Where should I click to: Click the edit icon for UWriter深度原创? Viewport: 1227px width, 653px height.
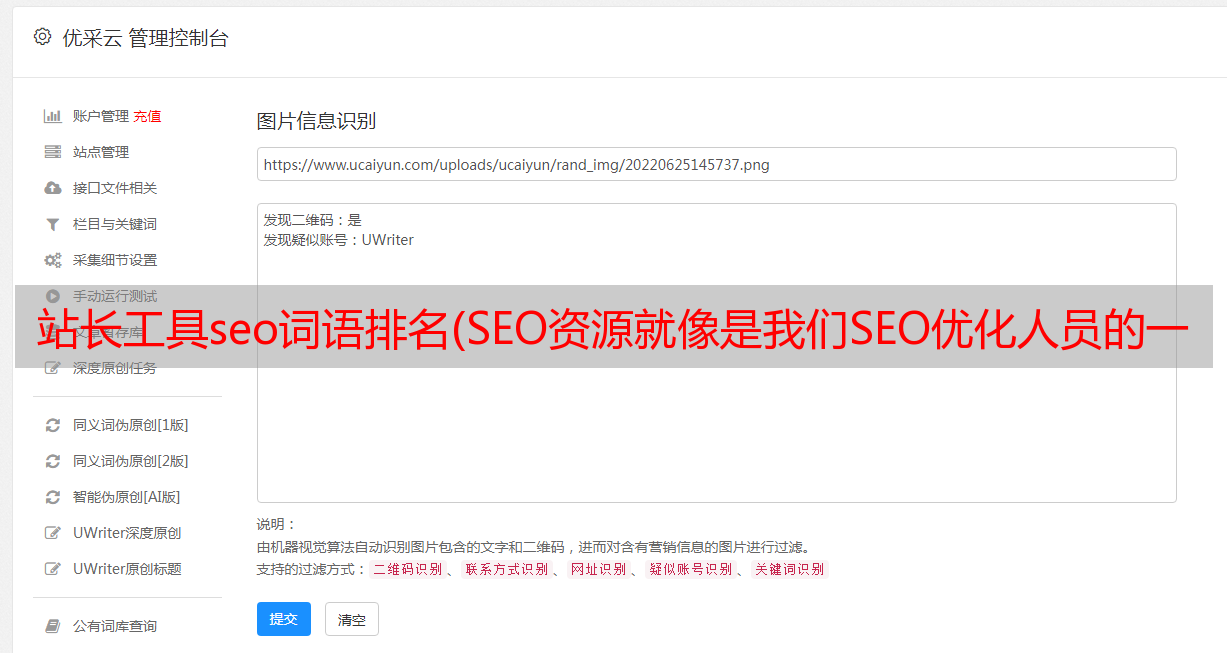point(53,533)
